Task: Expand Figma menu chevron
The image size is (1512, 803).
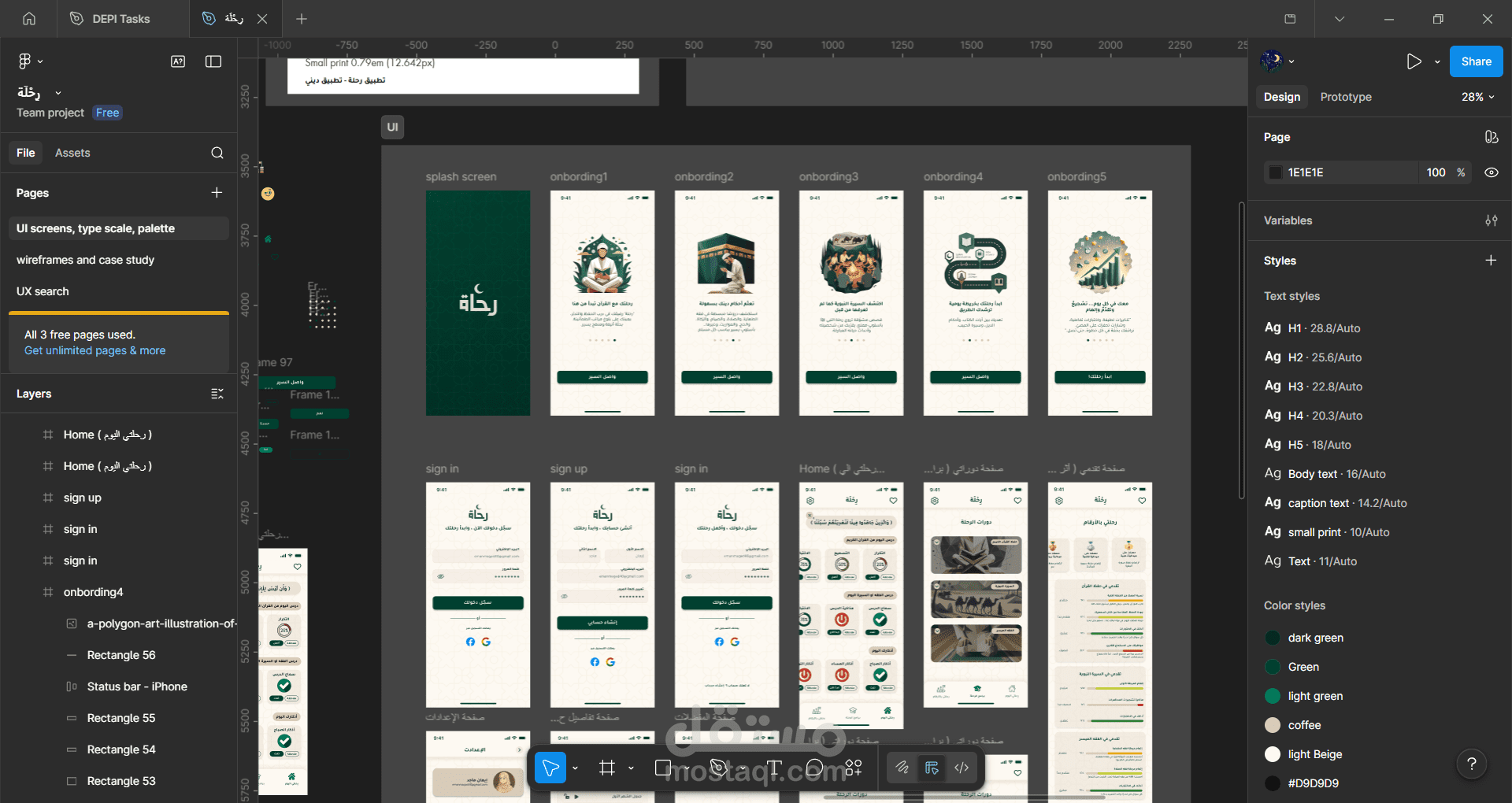Action: [x=40, y=61]
